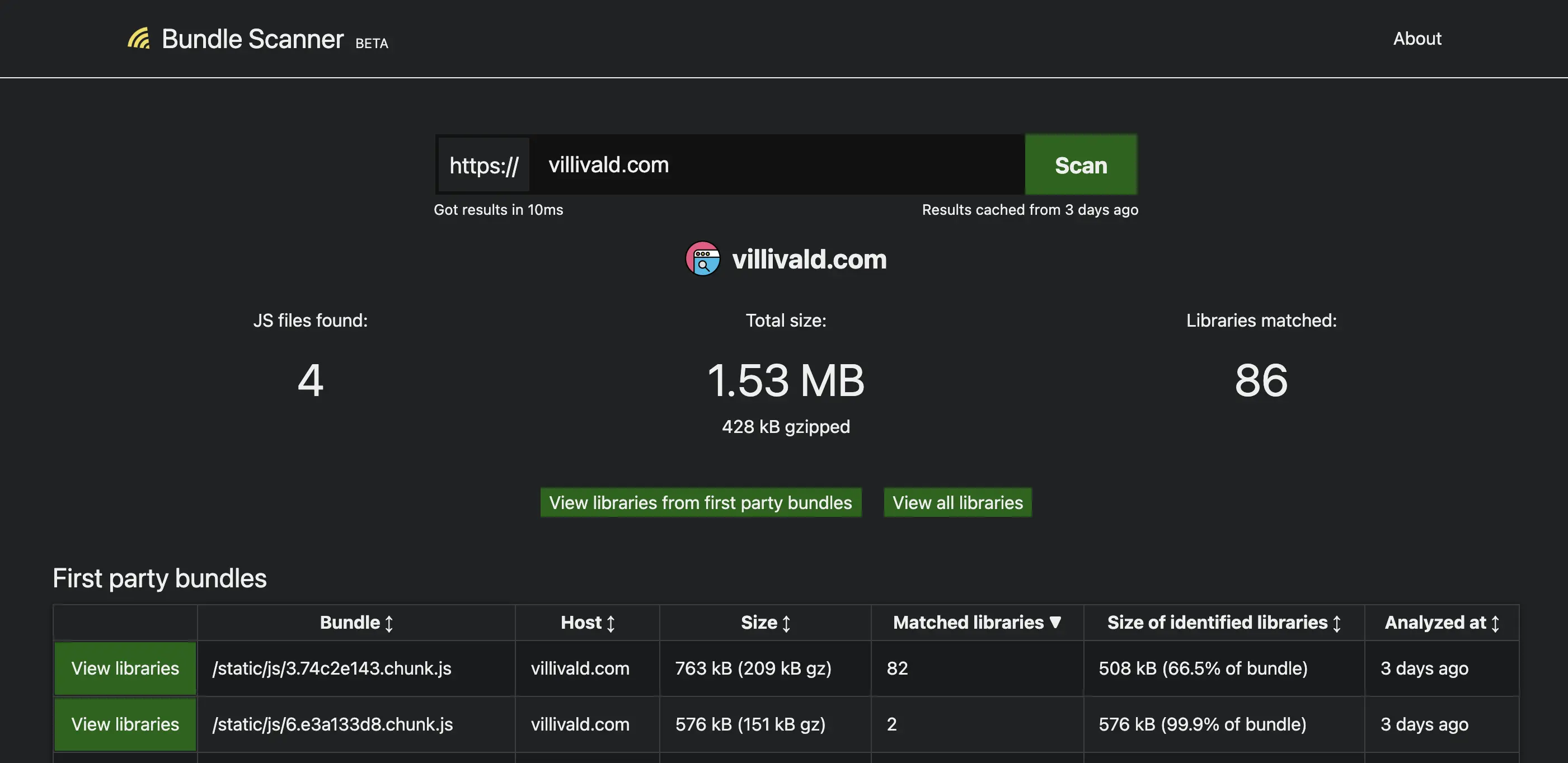The width and height of the screenshot is (1568, 763).
Task: Click the green Scan button
Action: tap(1081, 165)
